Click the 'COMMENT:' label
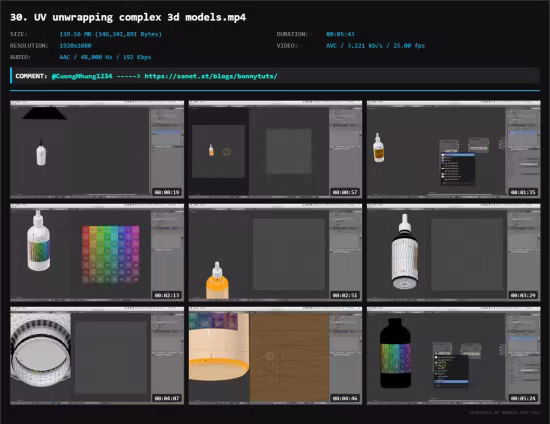This screenshot has height=424, width=550. click(x=31, y=76)
